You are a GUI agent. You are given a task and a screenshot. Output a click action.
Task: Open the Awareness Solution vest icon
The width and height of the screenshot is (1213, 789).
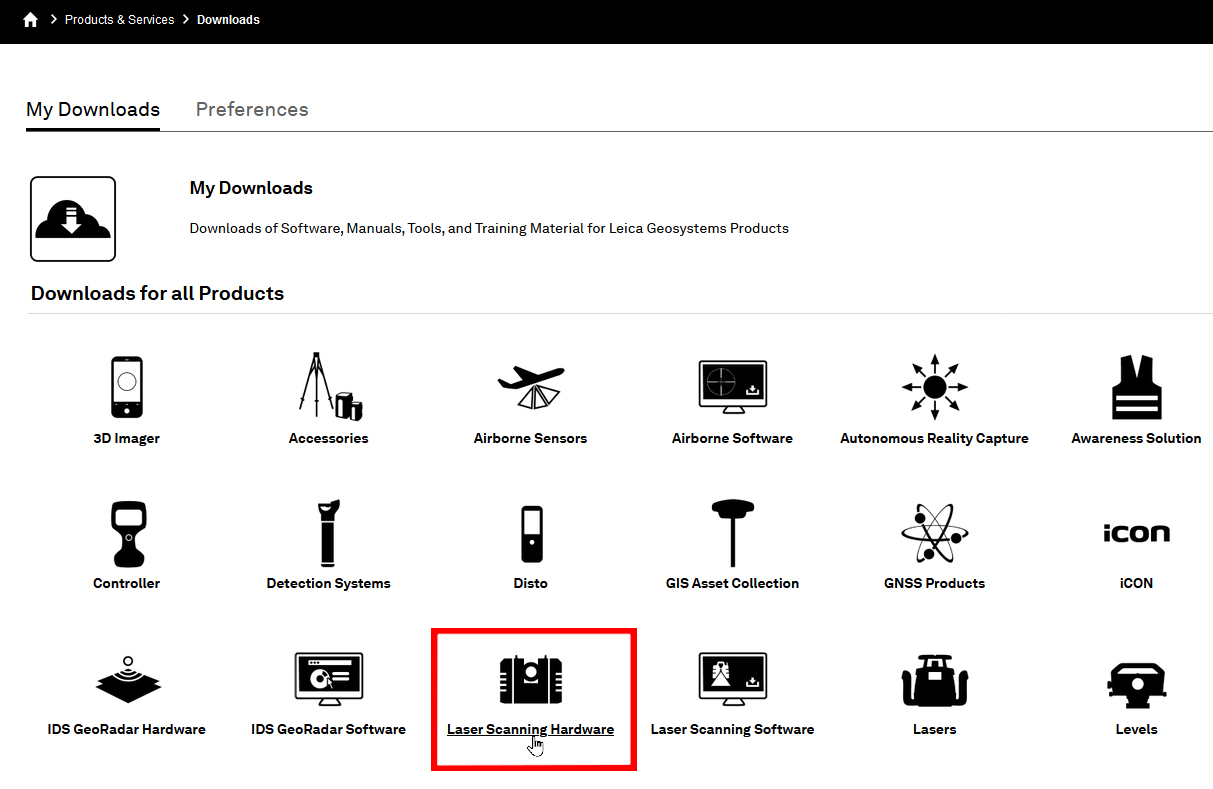pyautogui.click(x=1137, y=387)
